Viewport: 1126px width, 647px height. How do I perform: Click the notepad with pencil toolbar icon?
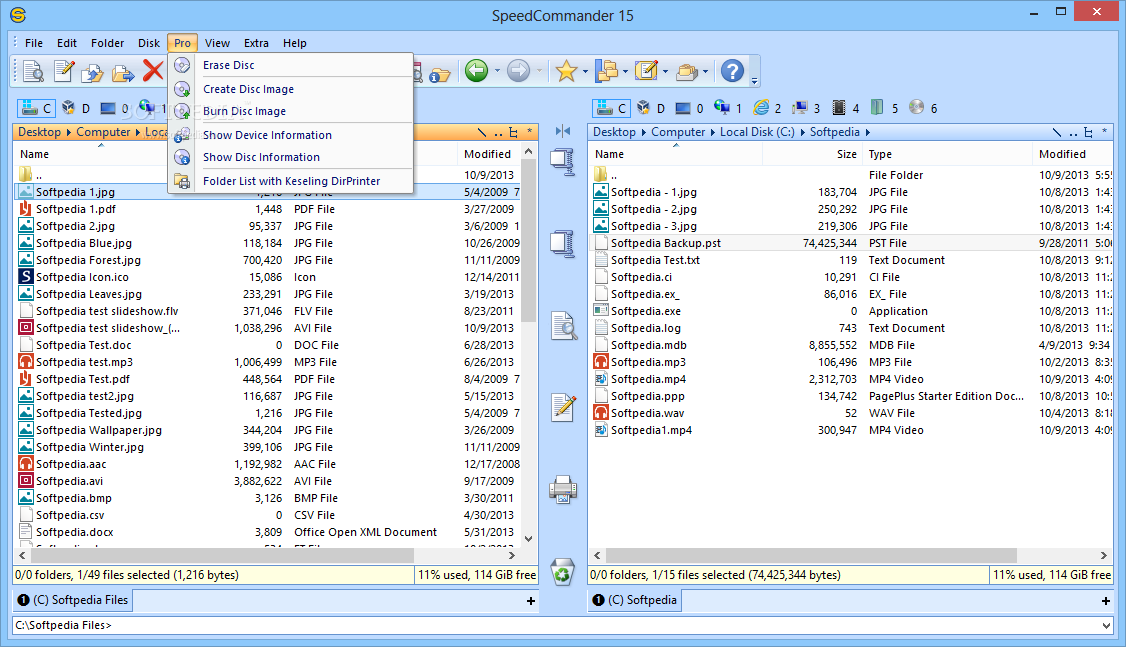coord(646,70)
